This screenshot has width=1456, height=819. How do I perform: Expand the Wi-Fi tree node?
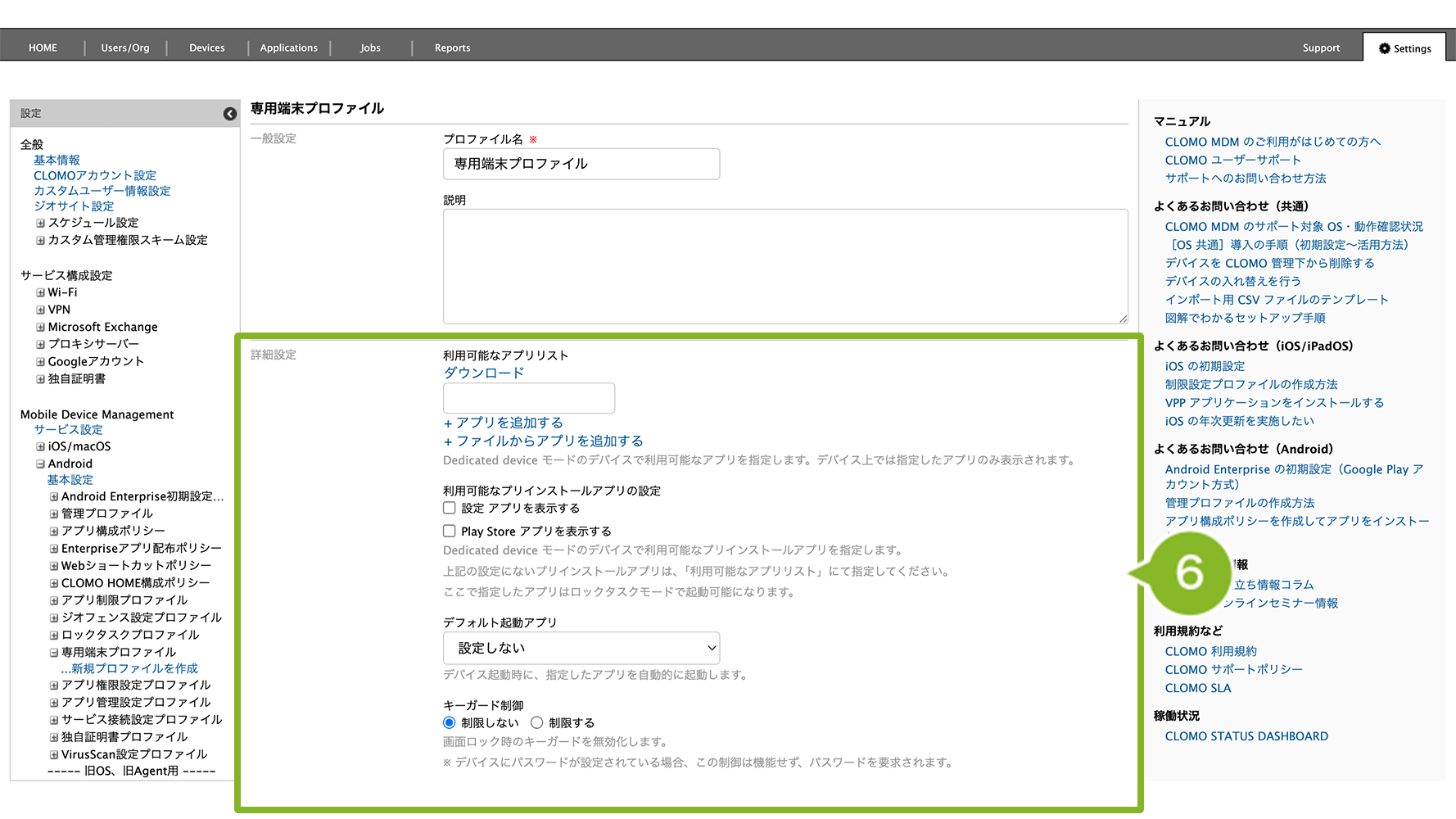(40, 292)
